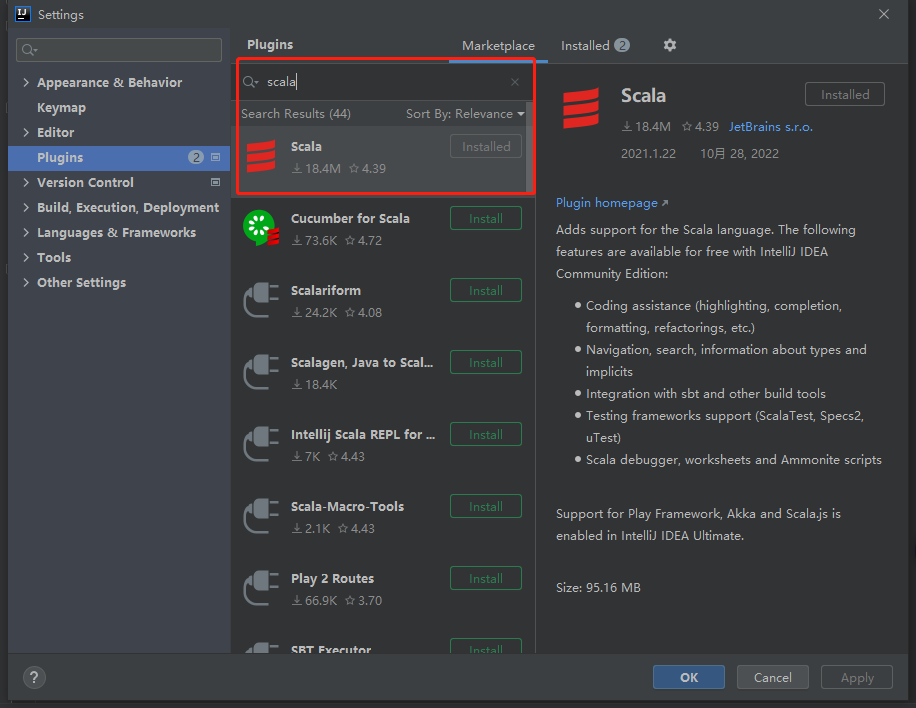Open the Sort By: Relevance dropdown
The width and height of the screenshot is (916, 708).
click(465, 114)
